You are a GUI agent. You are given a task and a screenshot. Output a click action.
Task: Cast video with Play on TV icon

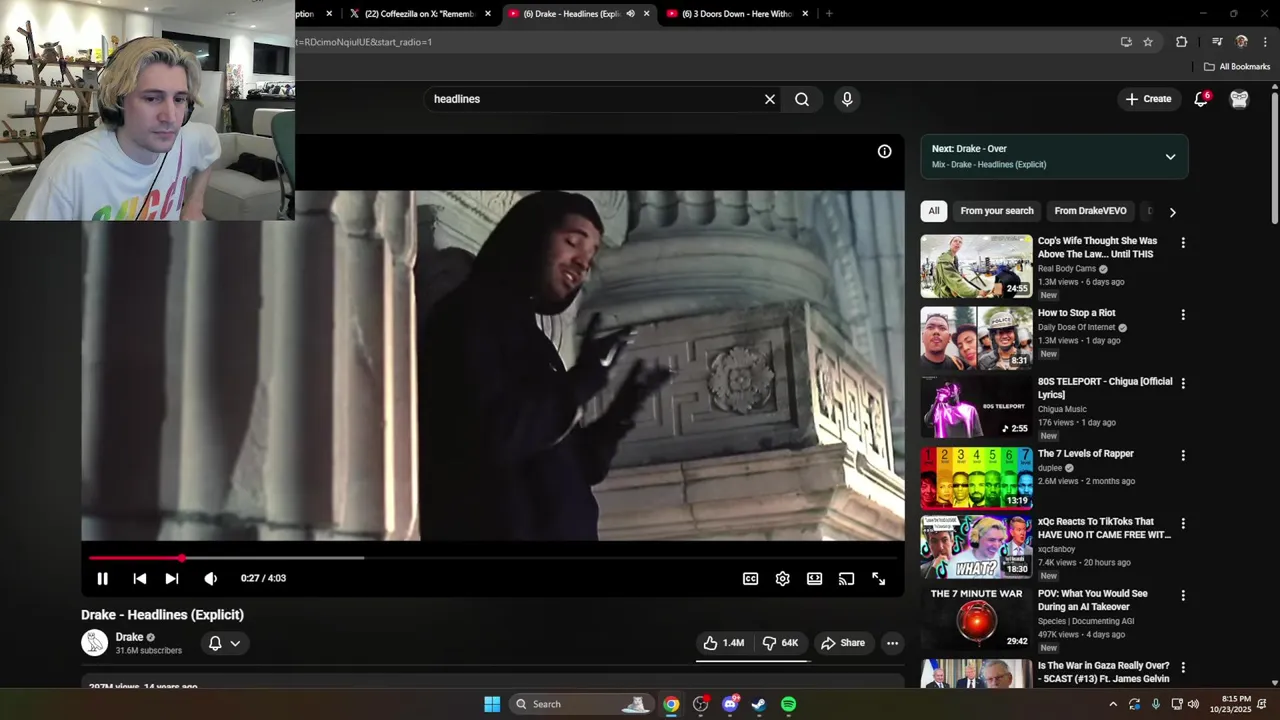pos(847,578)
